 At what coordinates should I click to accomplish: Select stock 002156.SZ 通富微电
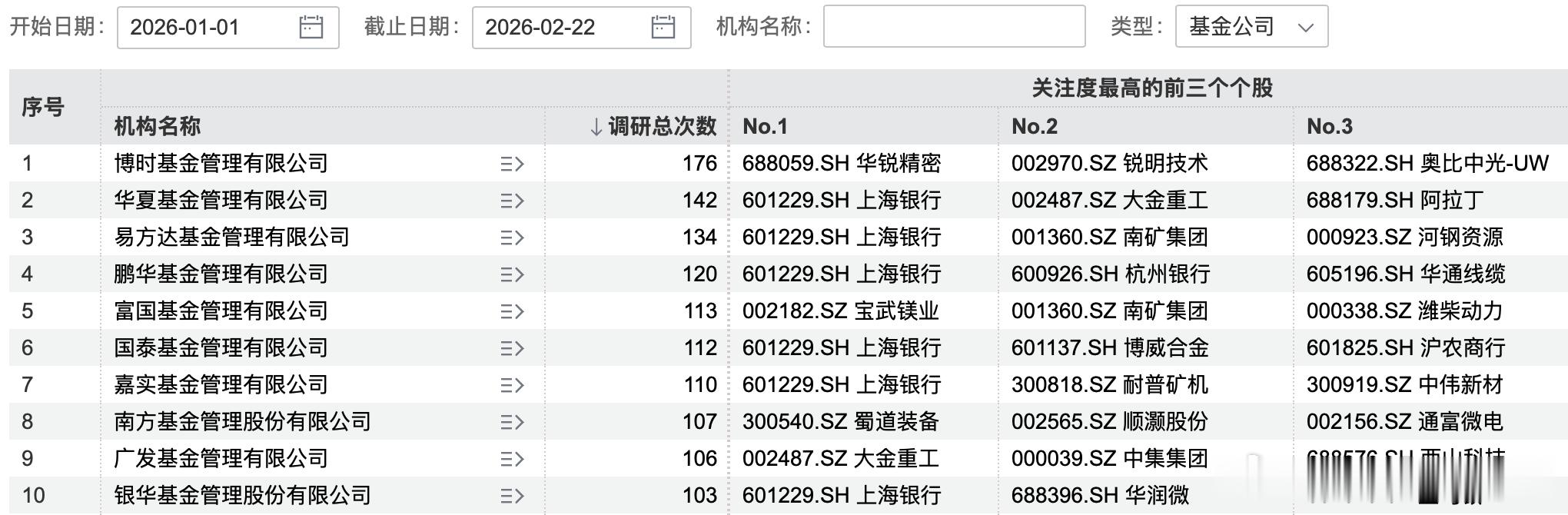pyautogui.click(x=1405, y=421)
